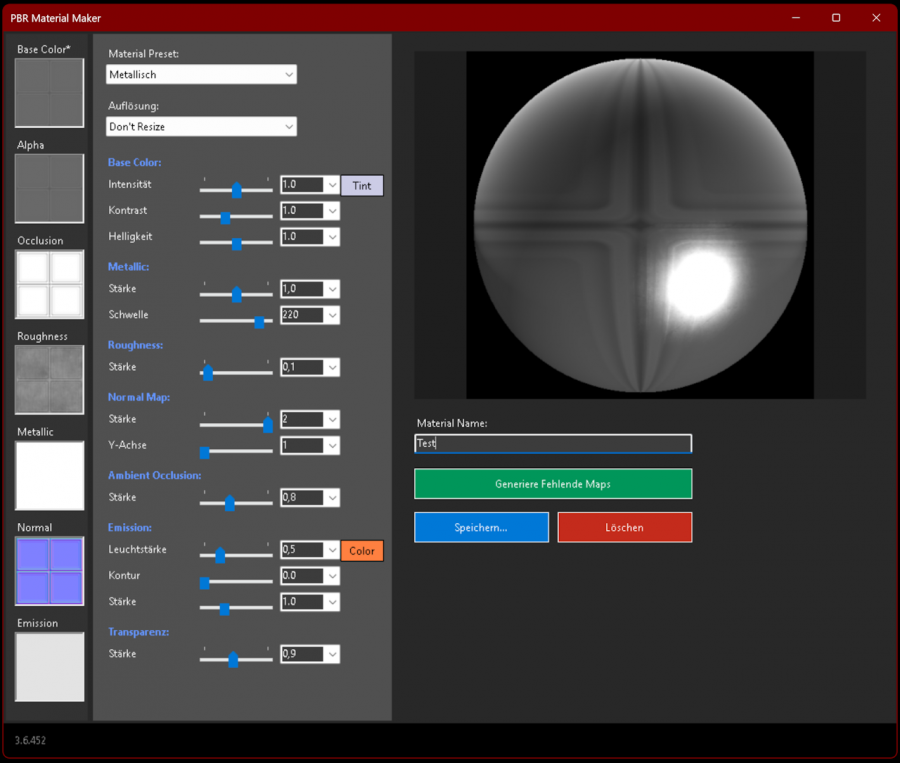Click the Metallic map thumbnail
This screenshot has width=900, height=763.
click(49, 475)
